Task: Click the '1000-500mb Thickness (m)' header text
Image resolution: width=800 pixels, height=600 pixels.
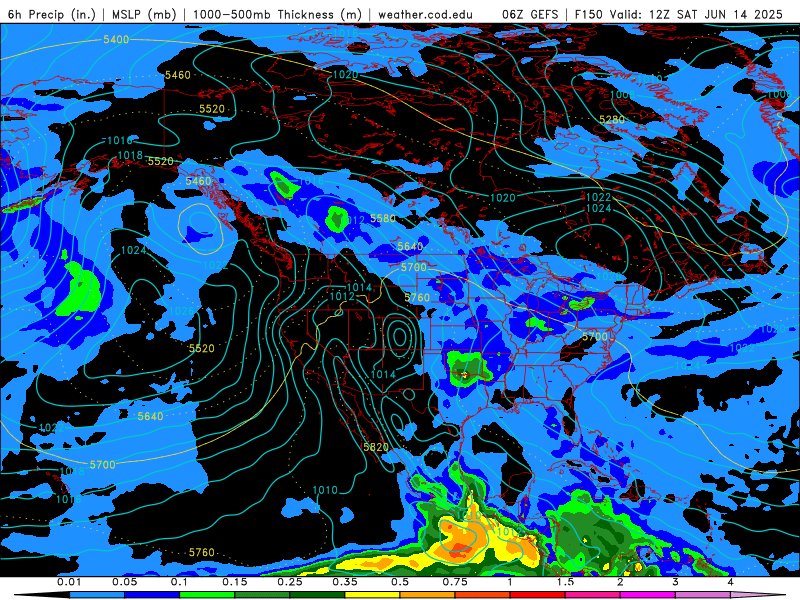Action: [277, 14]
